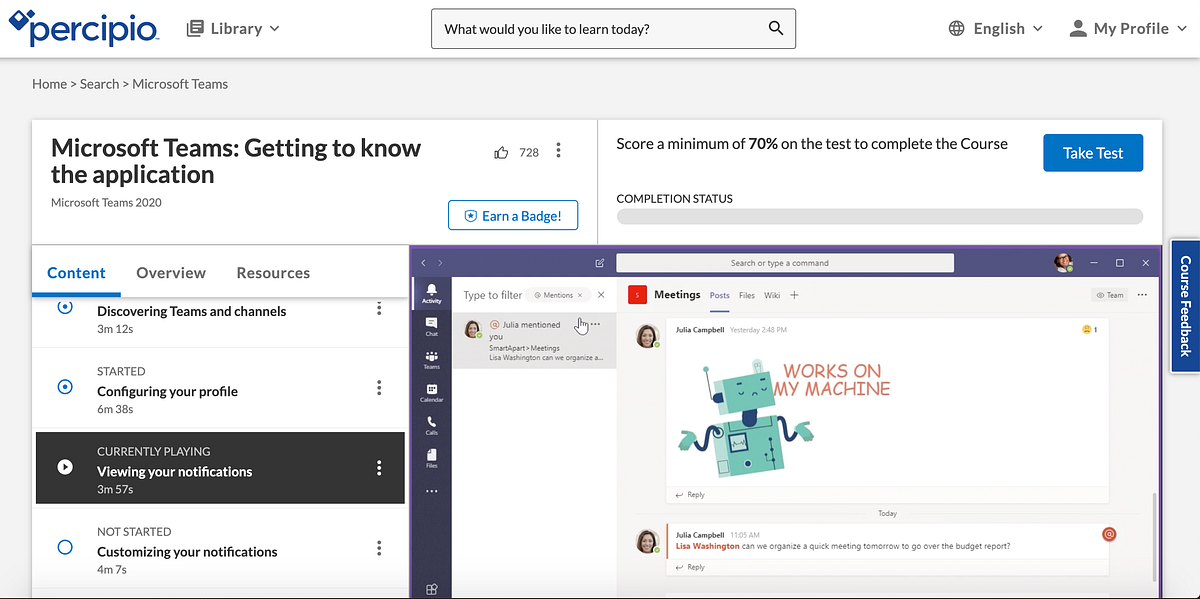This screenshot has height=599, width=1200.
Task: Click Teams back navigation arrow
Action: [x=423, y=263]
